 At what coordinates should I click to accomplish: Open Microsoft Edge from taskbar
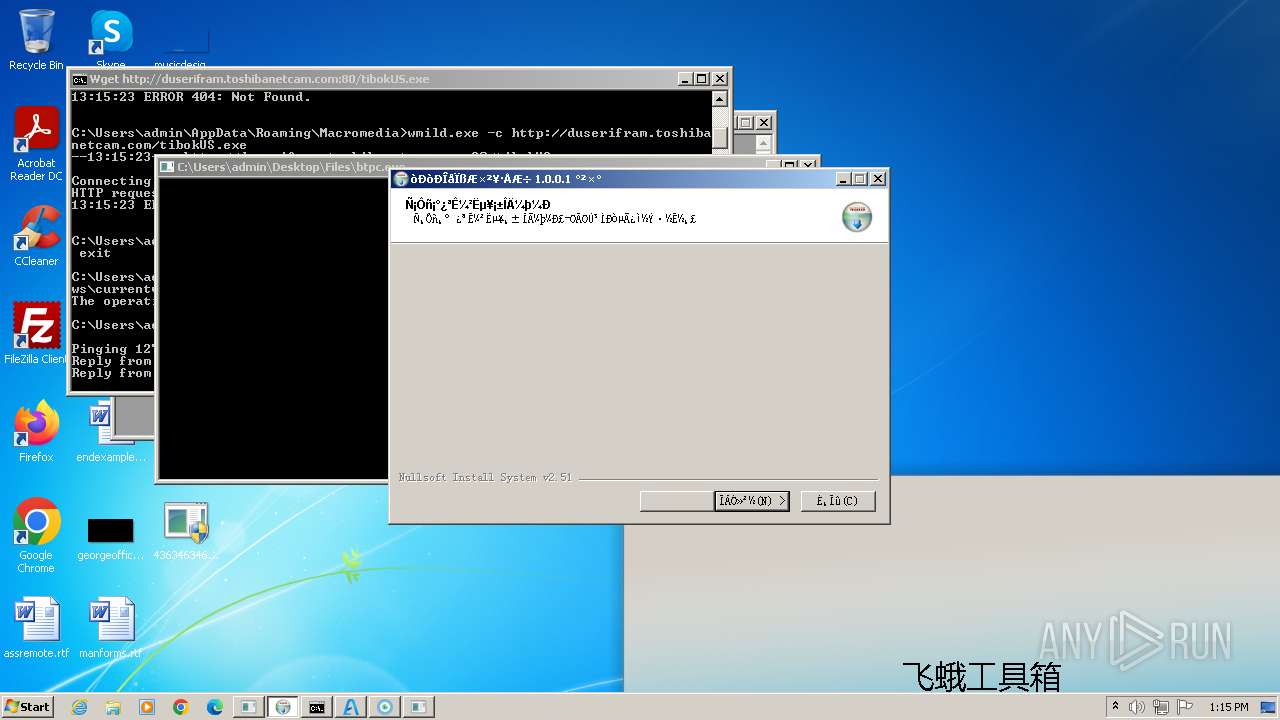(215, 707)
